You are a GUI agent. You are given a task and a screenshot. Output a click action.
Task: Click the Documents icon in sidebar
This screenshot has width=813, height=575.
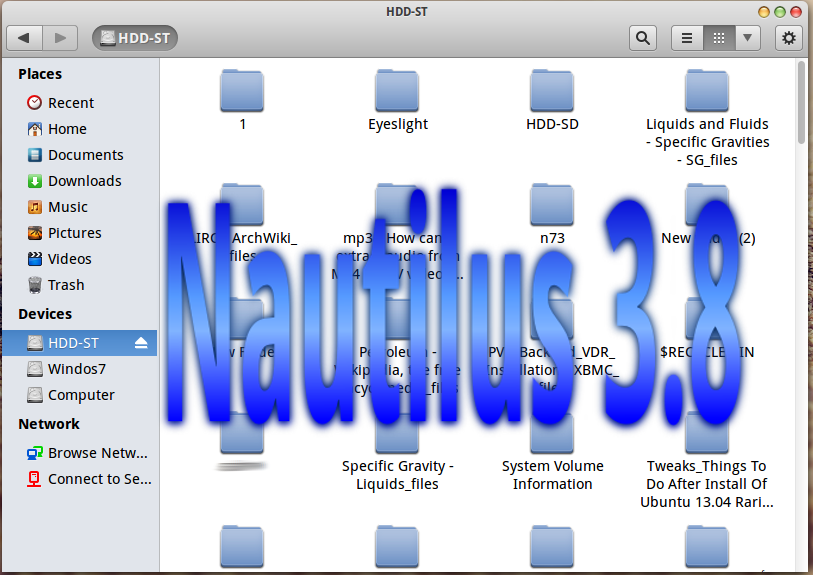pyautogui.click(x=35, y=155)
